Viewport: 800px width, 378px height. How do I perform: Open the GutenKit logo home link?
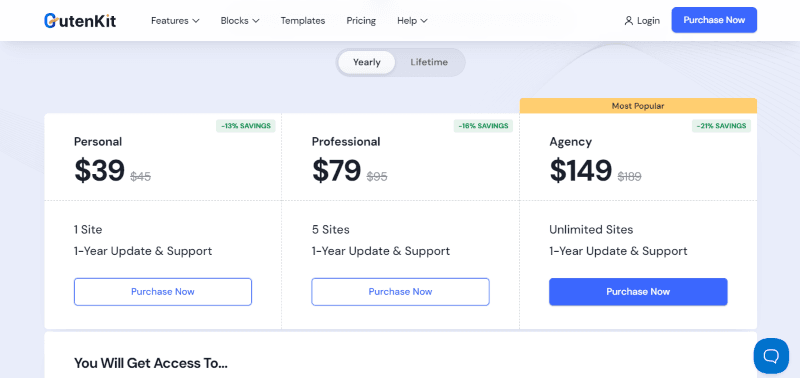pyautogui.click(x=80, y=20)
